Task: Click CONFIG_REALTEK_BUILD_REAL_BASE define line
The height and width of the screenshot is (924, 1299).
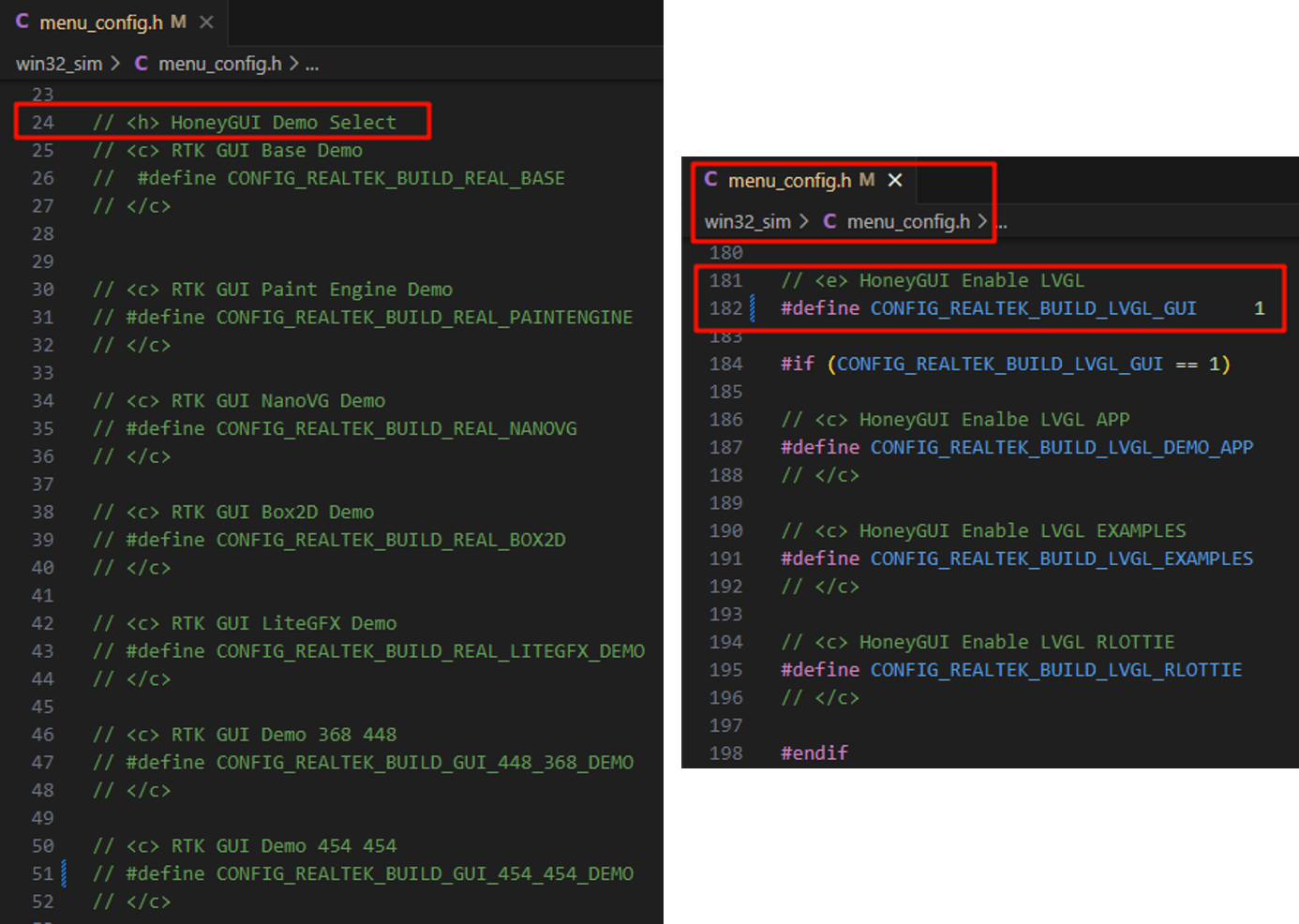Action: (x=329, y=178)
